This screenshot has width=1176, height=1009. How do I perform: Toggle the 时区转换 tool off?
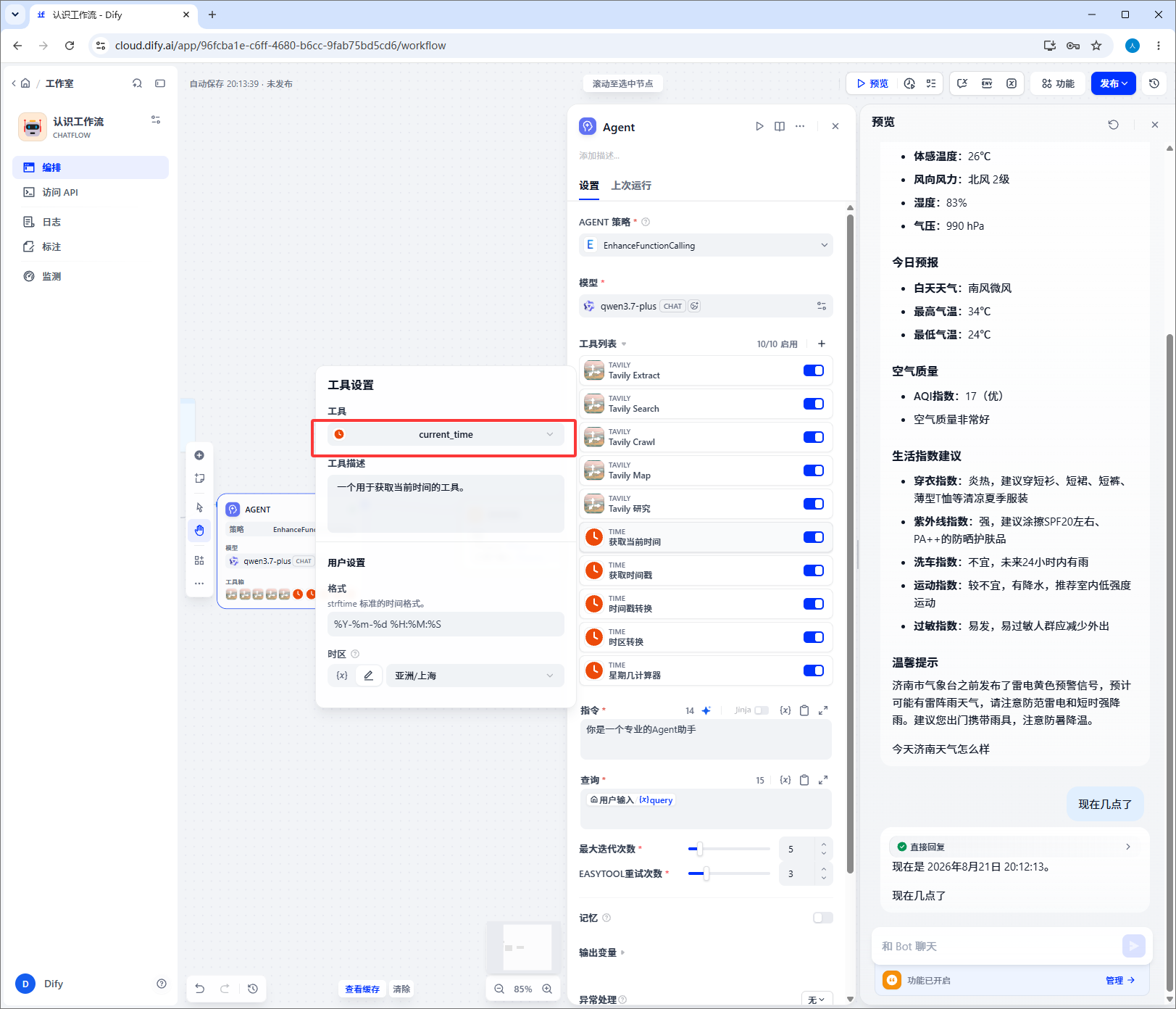pos(814,637)
